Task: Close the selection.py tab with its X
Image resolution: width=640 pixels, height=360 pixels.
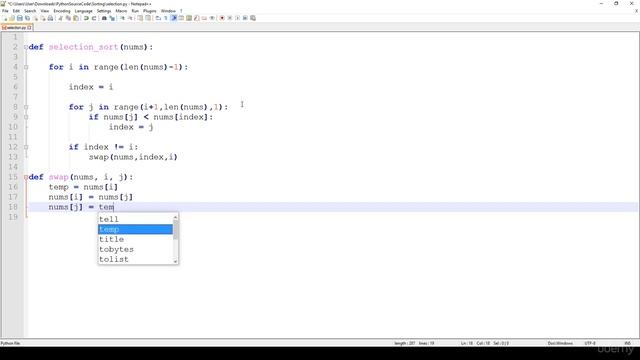Action: (30, 27)
